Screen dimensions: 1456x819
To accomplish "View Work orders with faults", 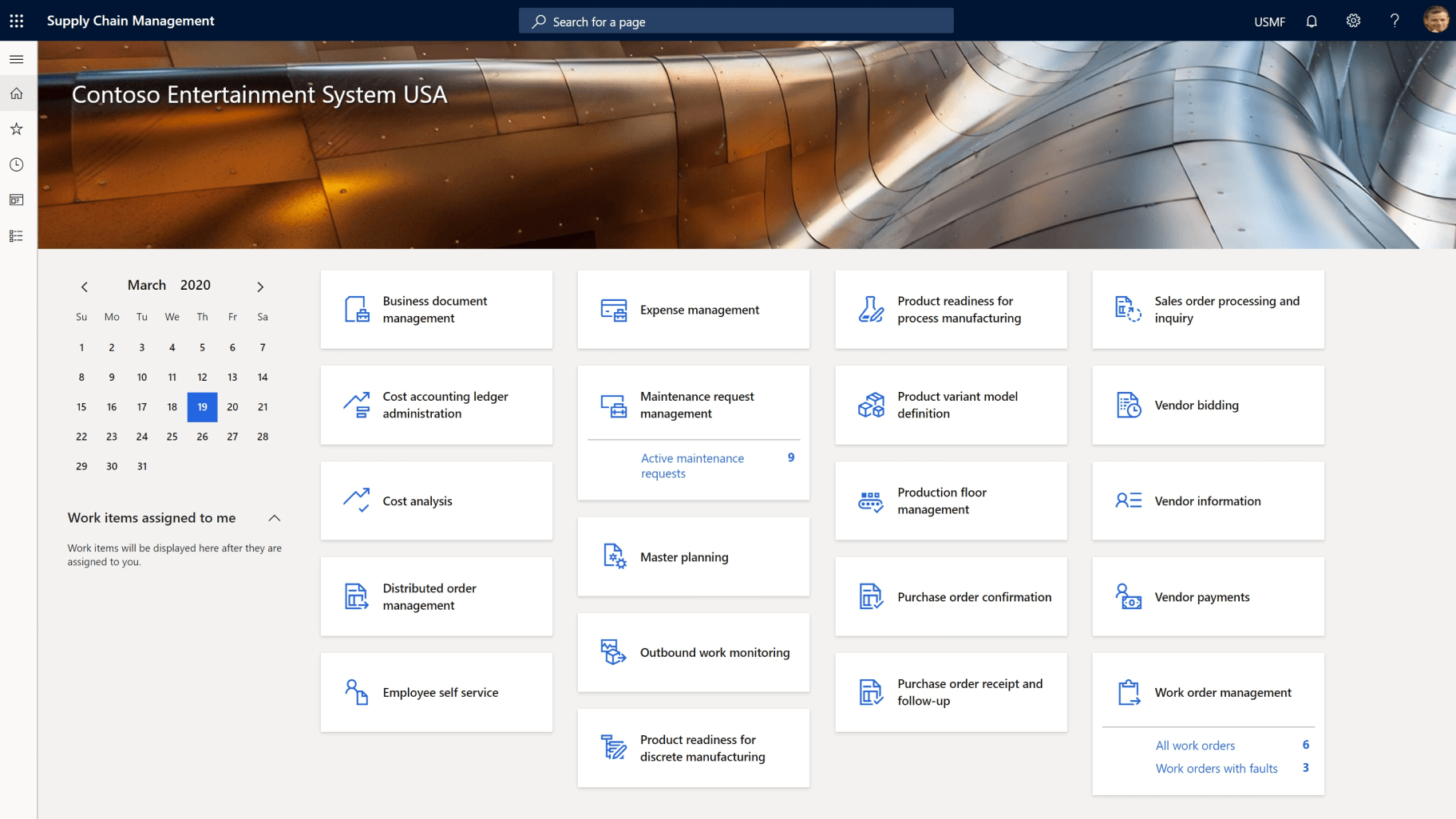I will [x=1217, y=768].
